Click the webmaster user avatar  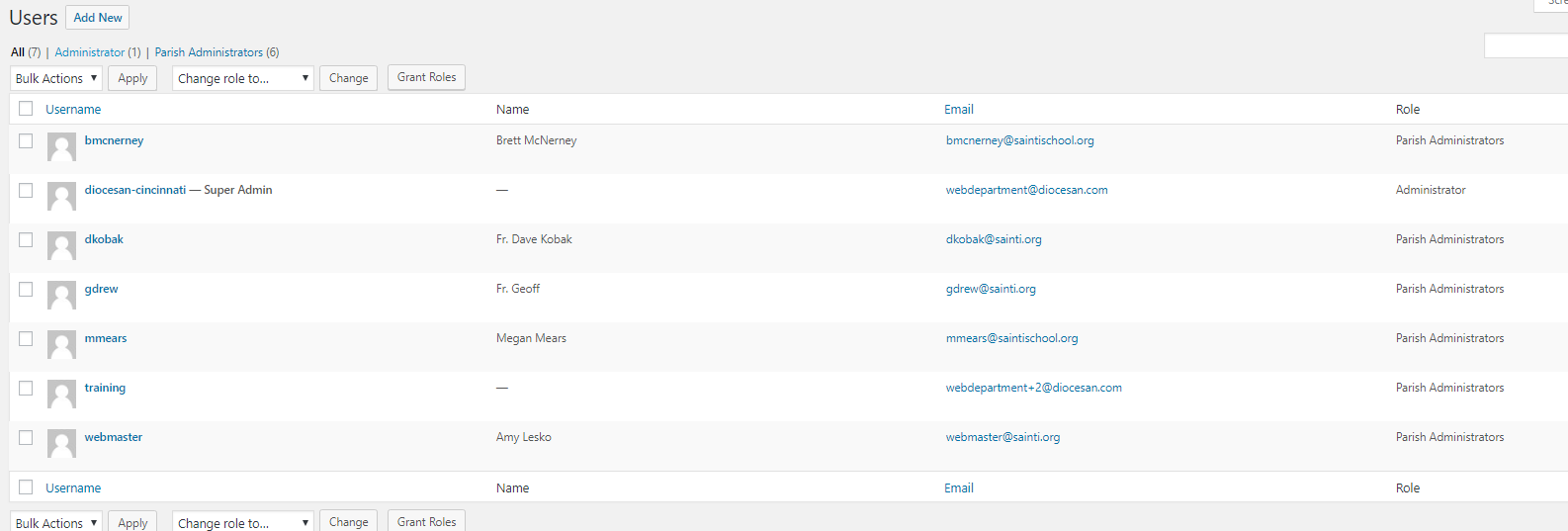click(61, 444)
